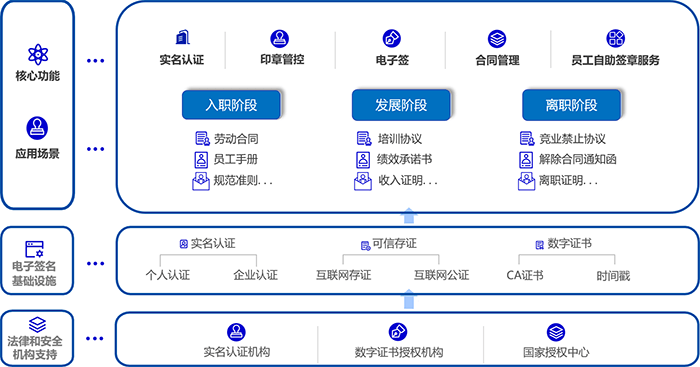Select the 应用场景 label in left panel
This screenshot has height=367, width=700.
click(x=38, y=154)
